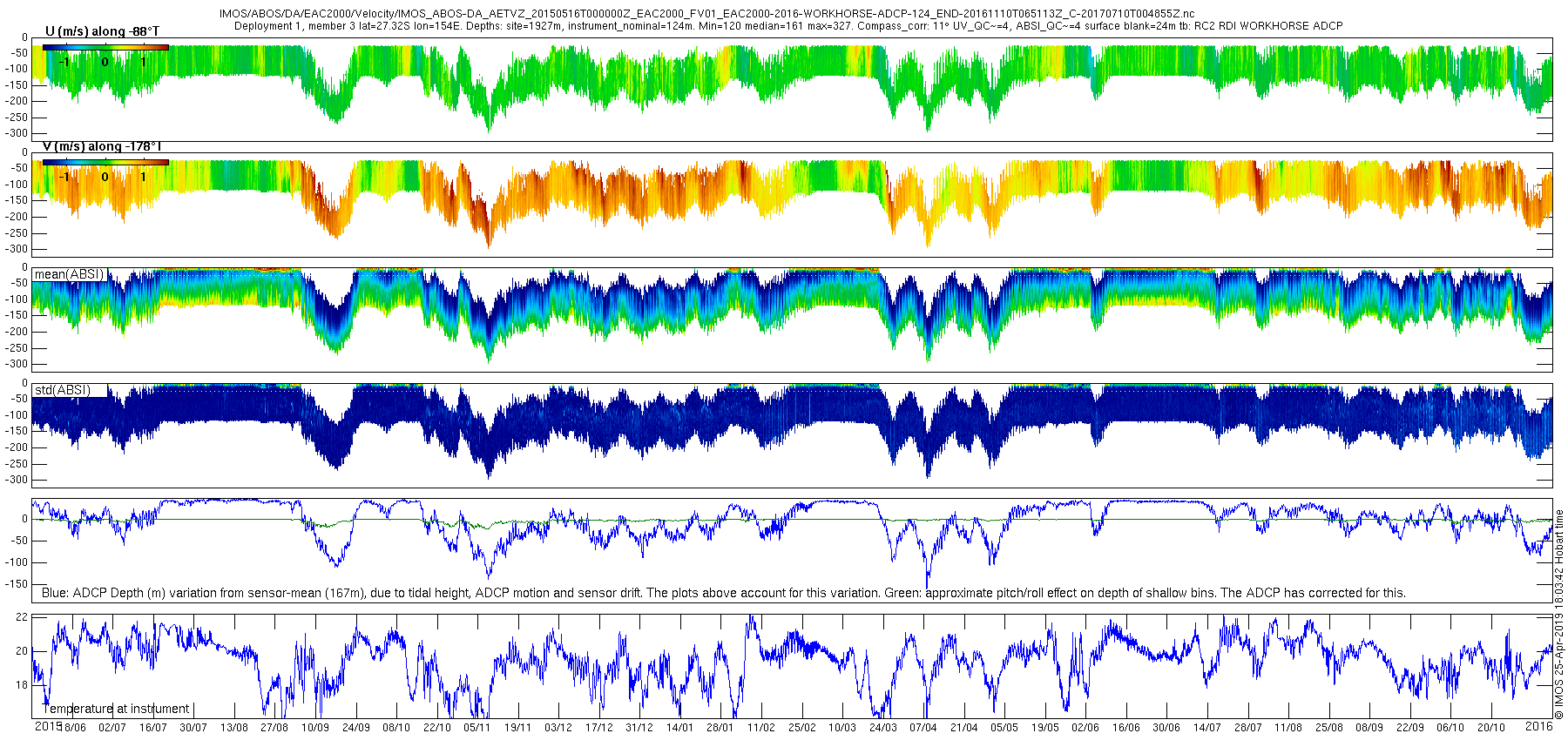
Task: Click the '13/08' date tick label
Action: click(233, 728)
